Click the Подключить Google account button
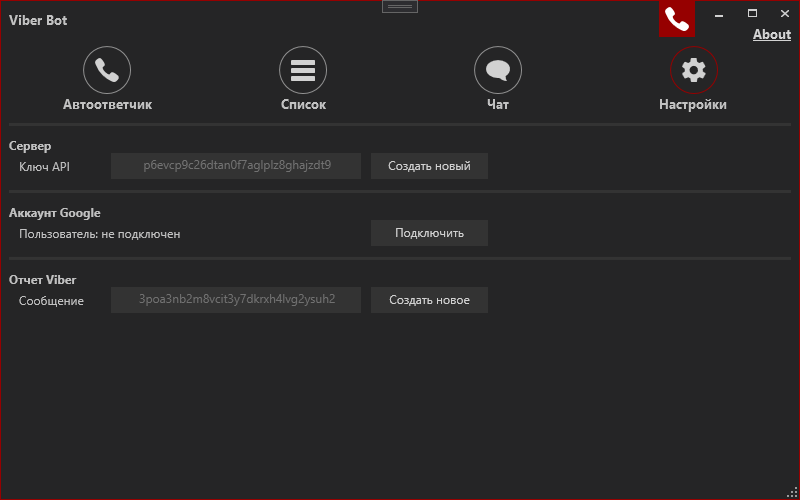Viewport: 800px width, 500px height. coord(430,233)
